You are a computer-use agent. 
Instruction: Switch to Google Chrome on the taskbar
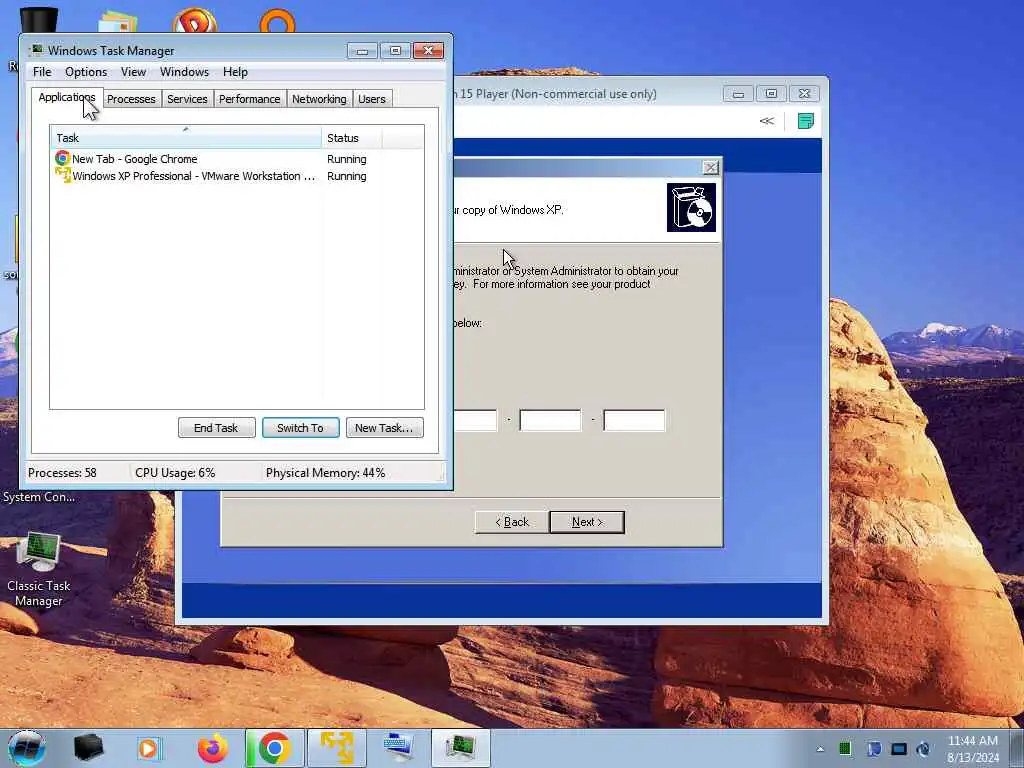coord(274,748)
